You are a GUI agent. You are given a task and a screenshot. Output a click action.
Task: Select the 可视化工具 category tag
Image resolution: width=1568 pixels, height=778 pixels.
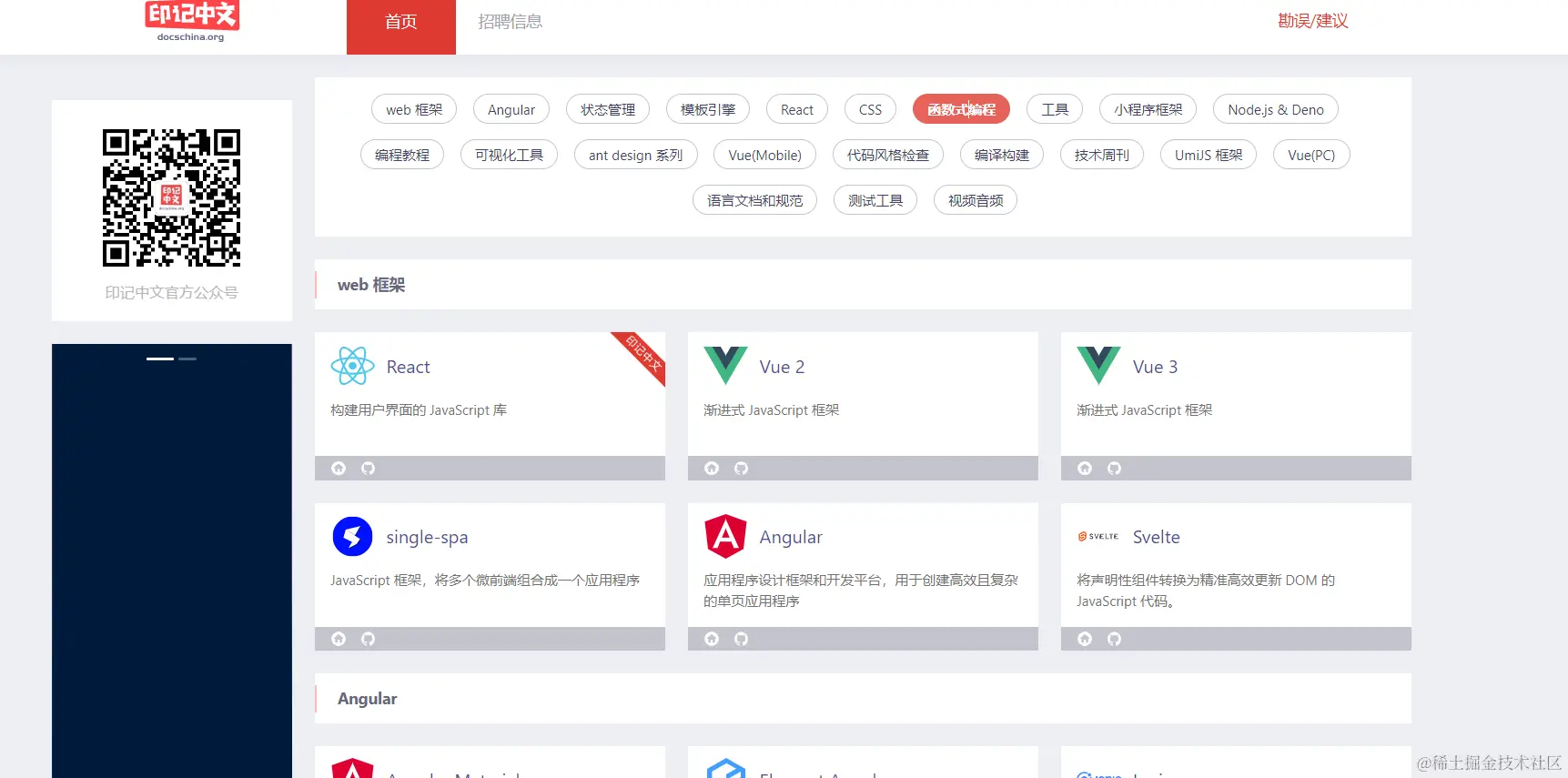(510, 155)
